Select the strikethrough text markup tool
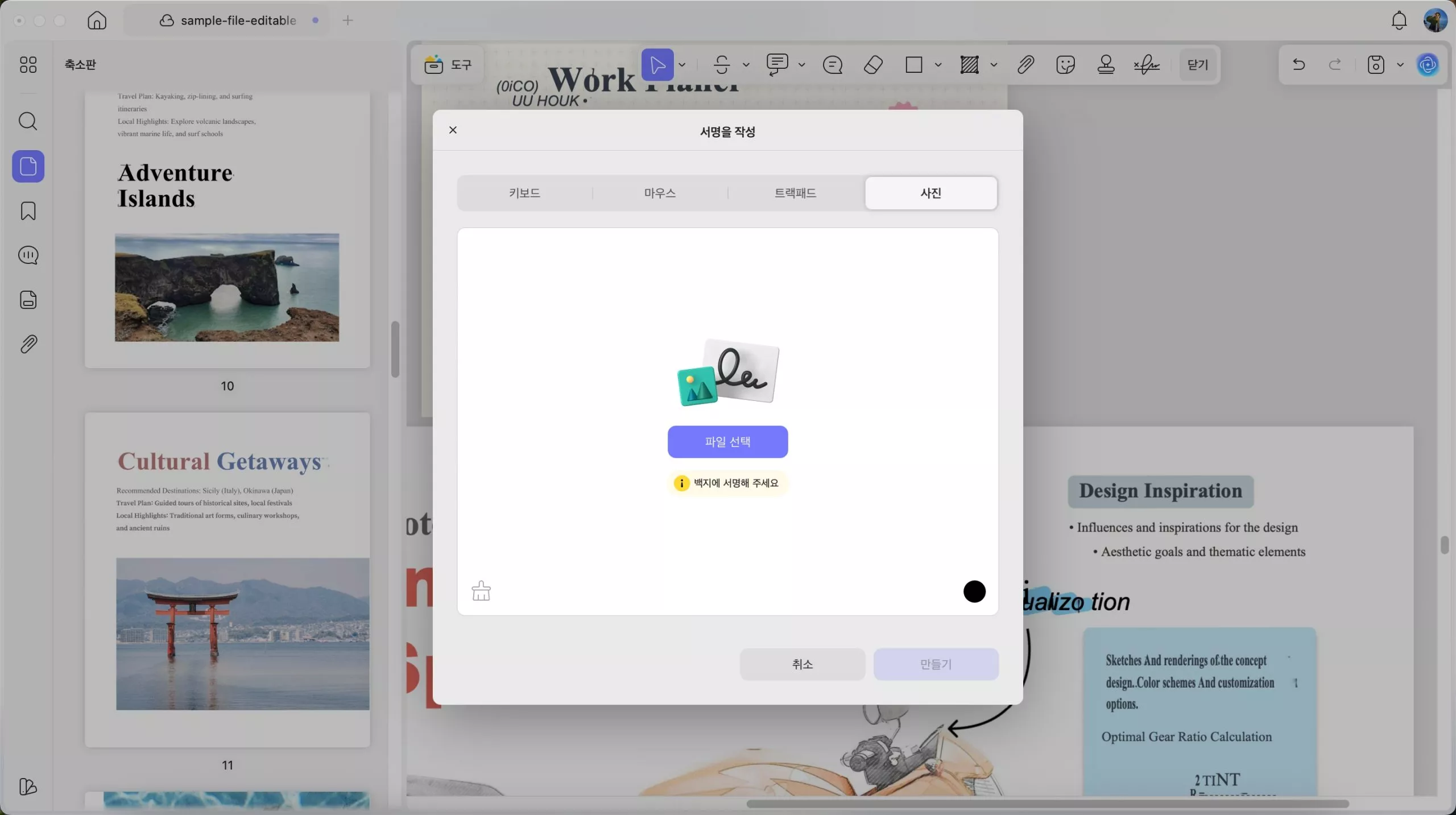The height and width of the screenshot is (815, 1456). 722,65
